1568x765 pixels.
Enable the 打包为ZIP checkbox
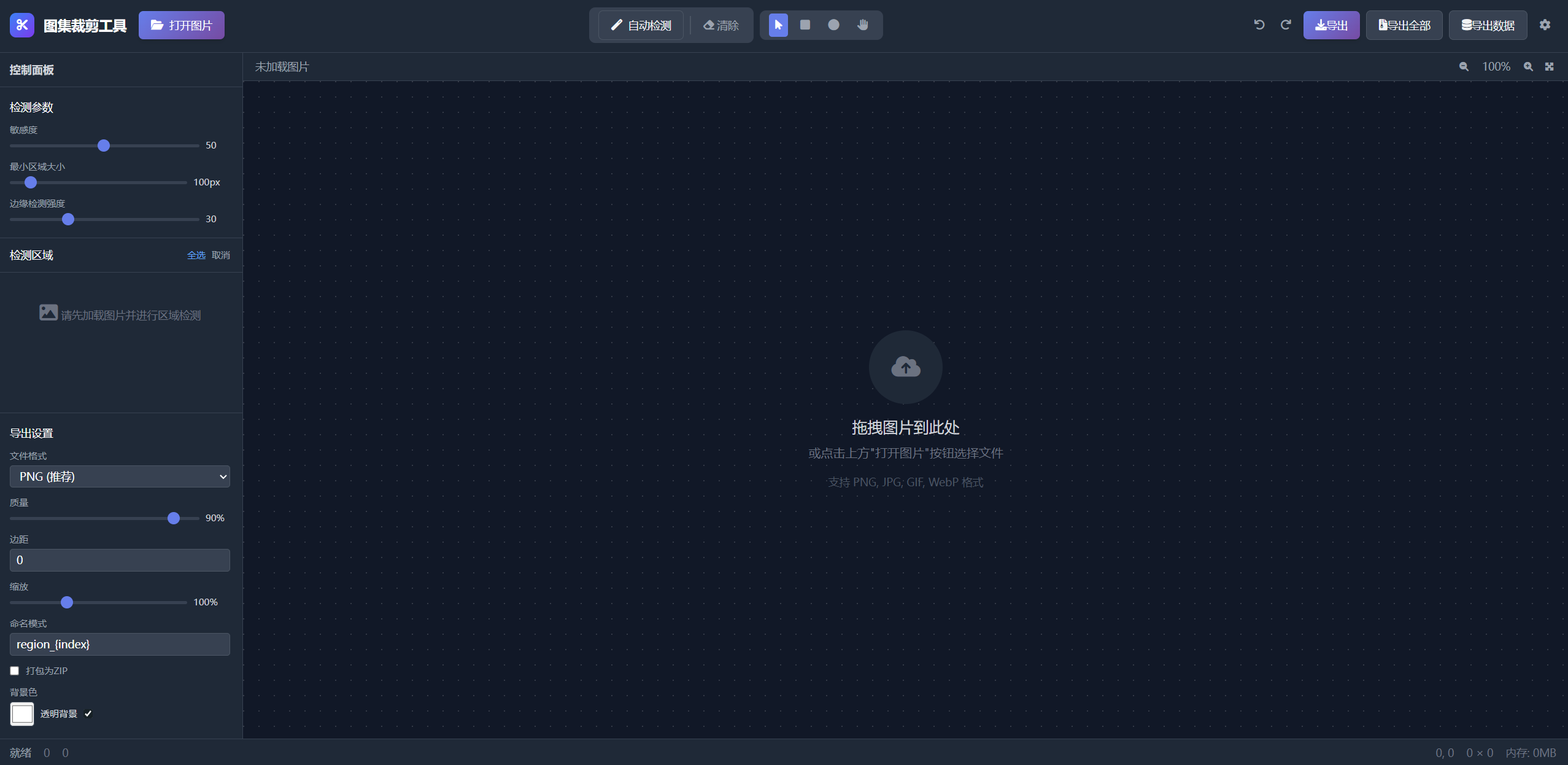pos(15,670)
